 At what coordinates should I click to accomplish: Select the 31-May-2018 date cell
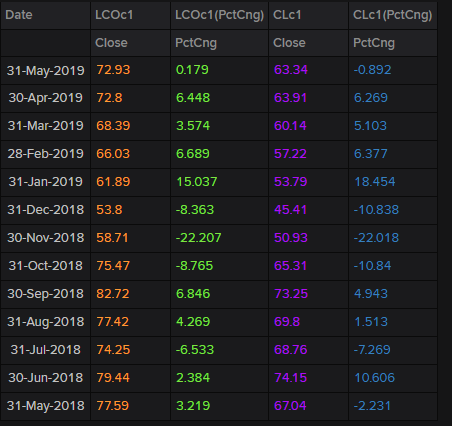pos(46,406)
